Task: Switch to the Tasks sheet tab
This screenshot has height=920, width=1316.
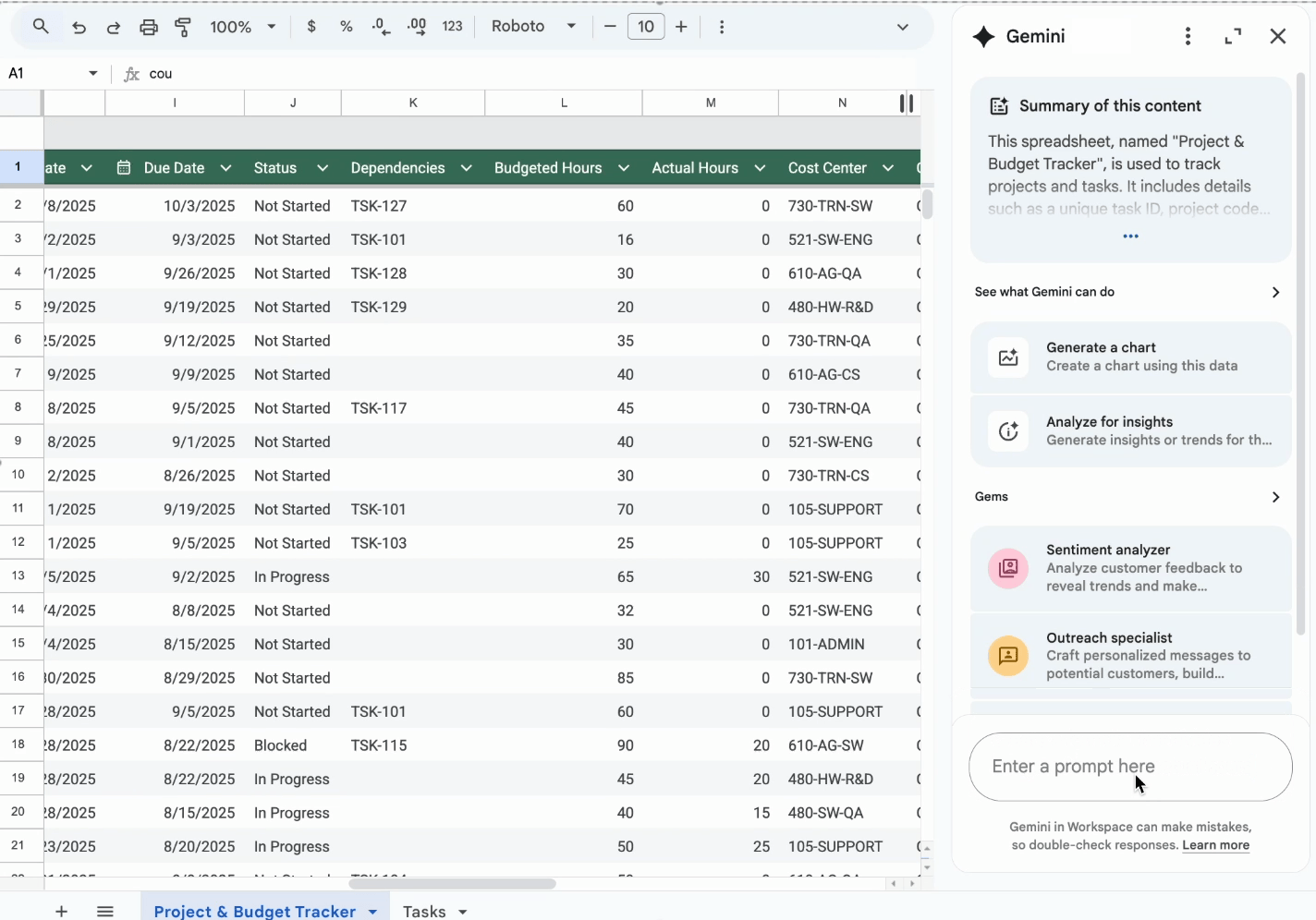Action: (x=425, y=911)
